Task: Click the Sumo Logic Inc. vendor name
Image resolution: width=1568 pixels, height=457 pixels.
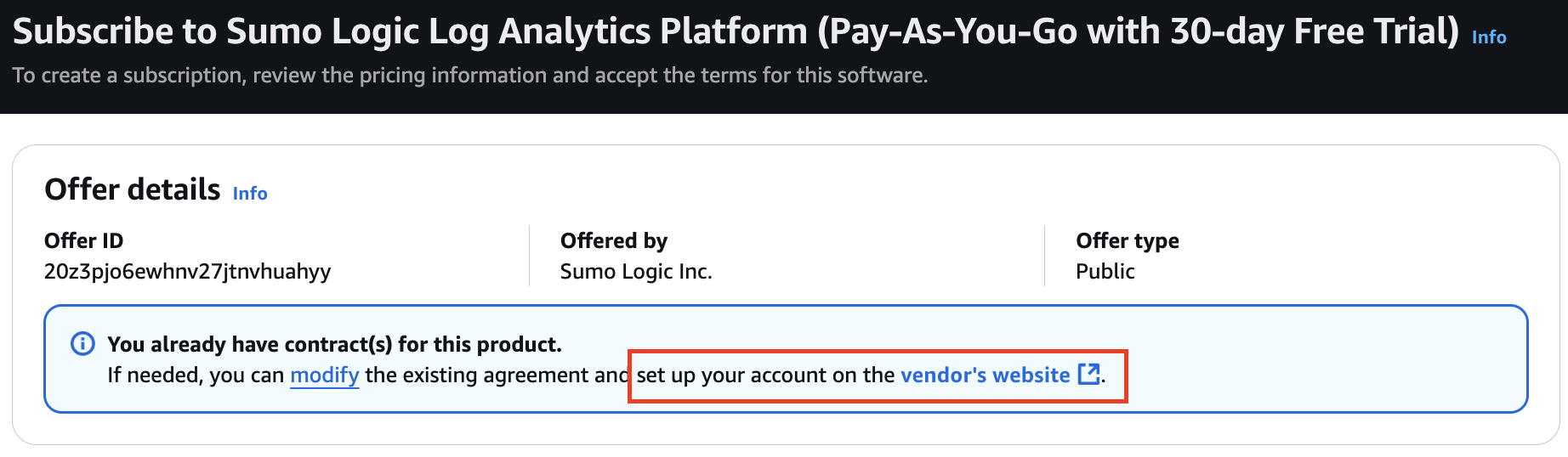Action: tap(636, 272)
